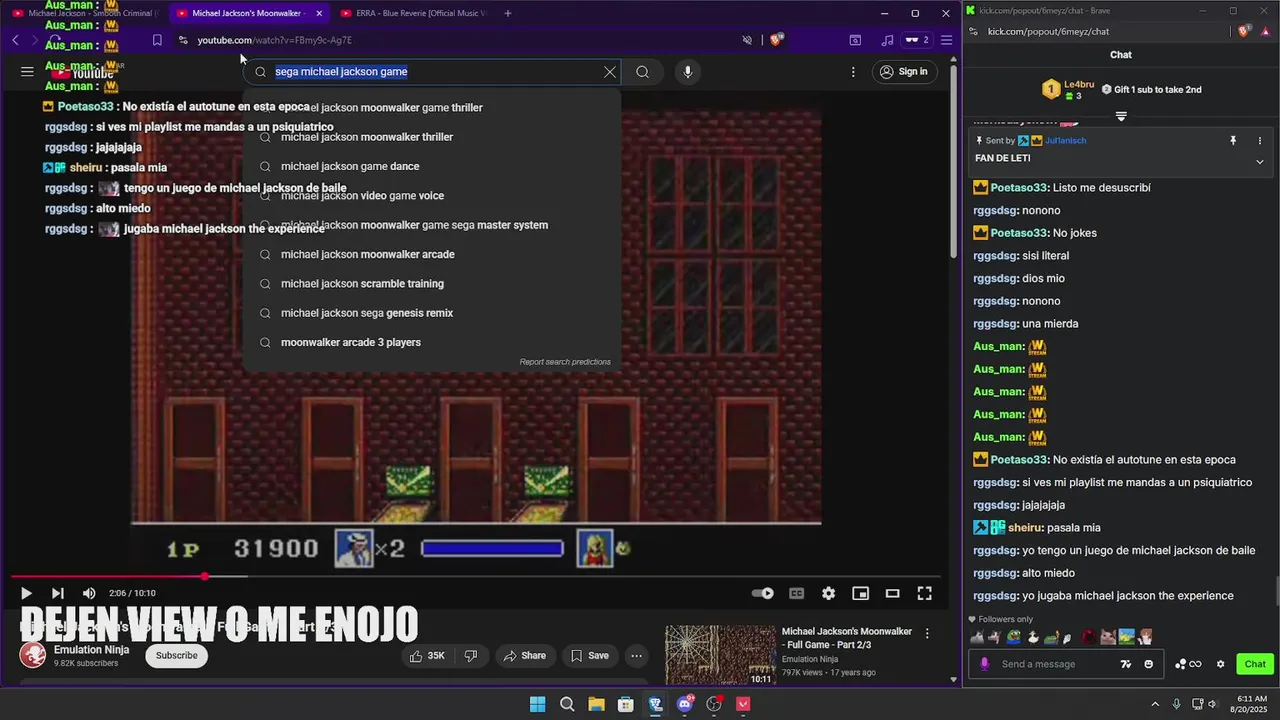The height and width of the screenshot is (720, 1280).
Task: Open Moonwalker Part 2/3 thumbnail
Action: click(x=720, y=656)
